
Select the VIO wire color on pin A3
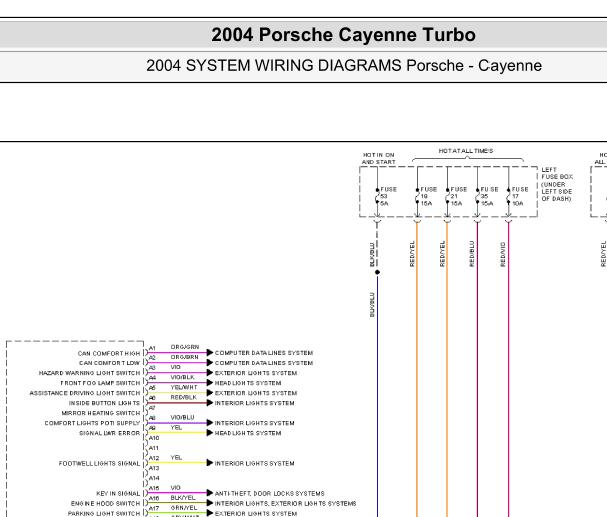175,367
